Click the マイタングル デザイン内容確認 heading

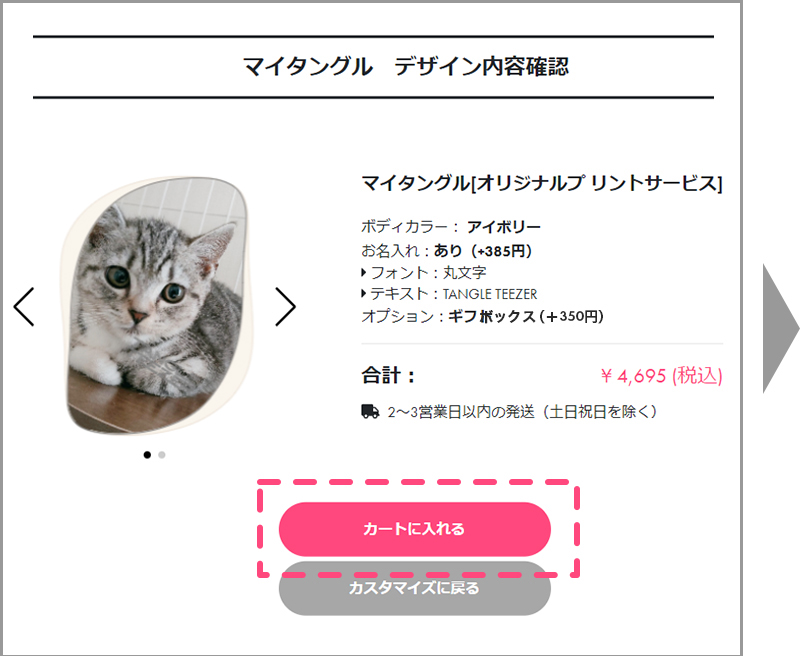[405, 67]
